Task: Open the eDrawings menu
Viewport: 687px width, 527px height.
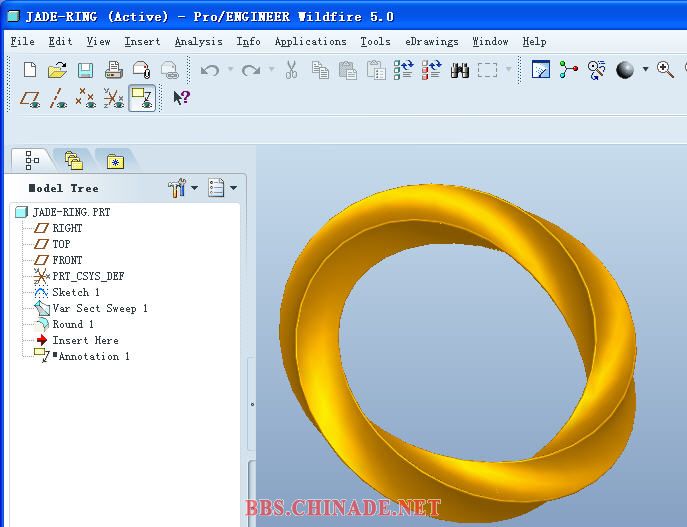Action: 432,42
